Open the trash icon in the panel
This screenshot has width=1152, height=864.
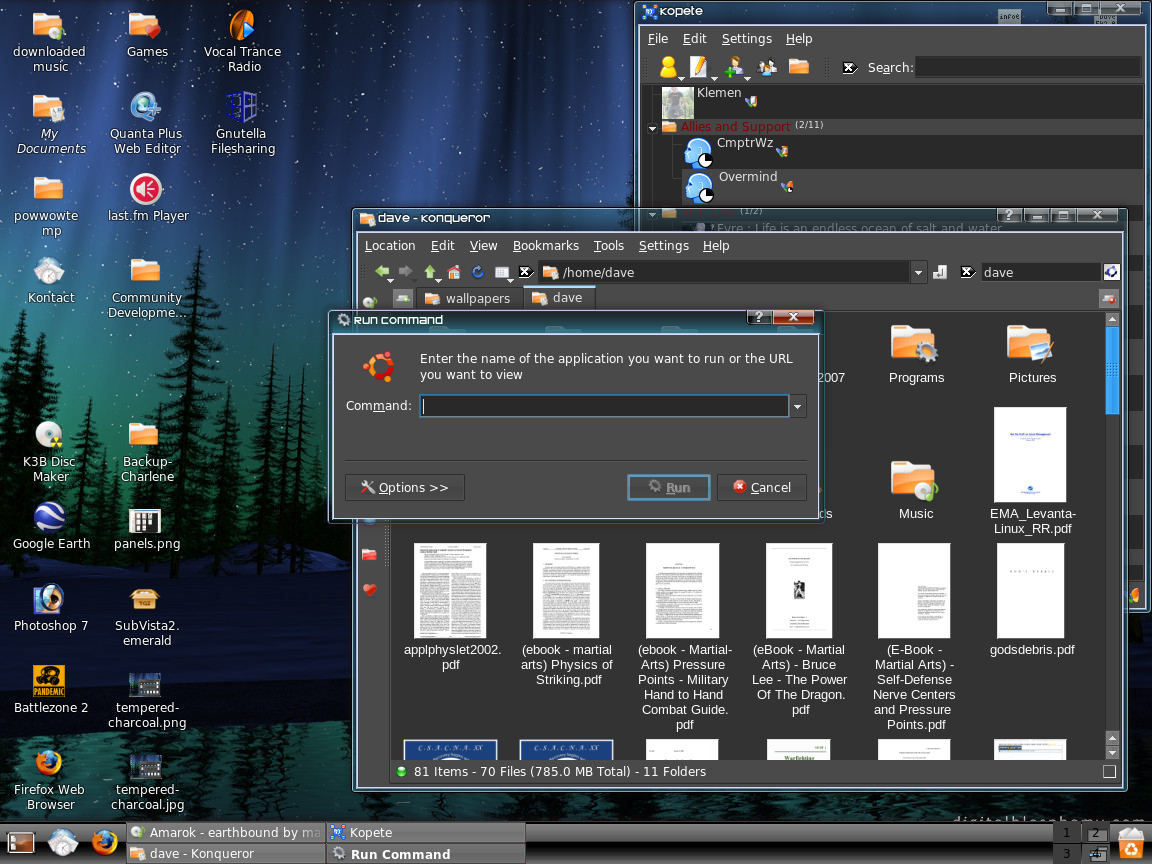(1131, 843)
